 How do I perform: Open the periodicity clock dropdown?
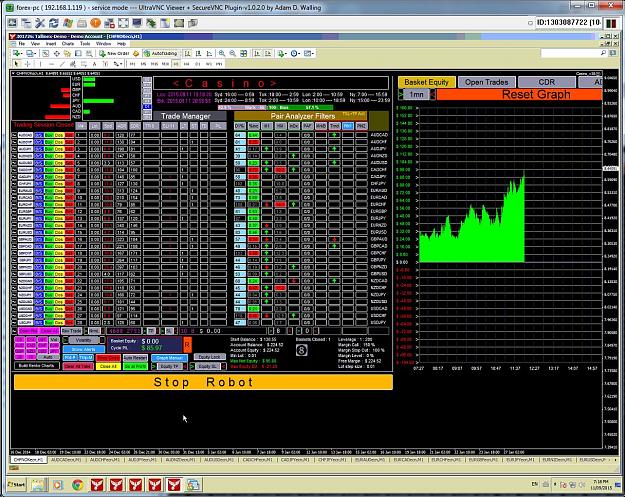295,53
